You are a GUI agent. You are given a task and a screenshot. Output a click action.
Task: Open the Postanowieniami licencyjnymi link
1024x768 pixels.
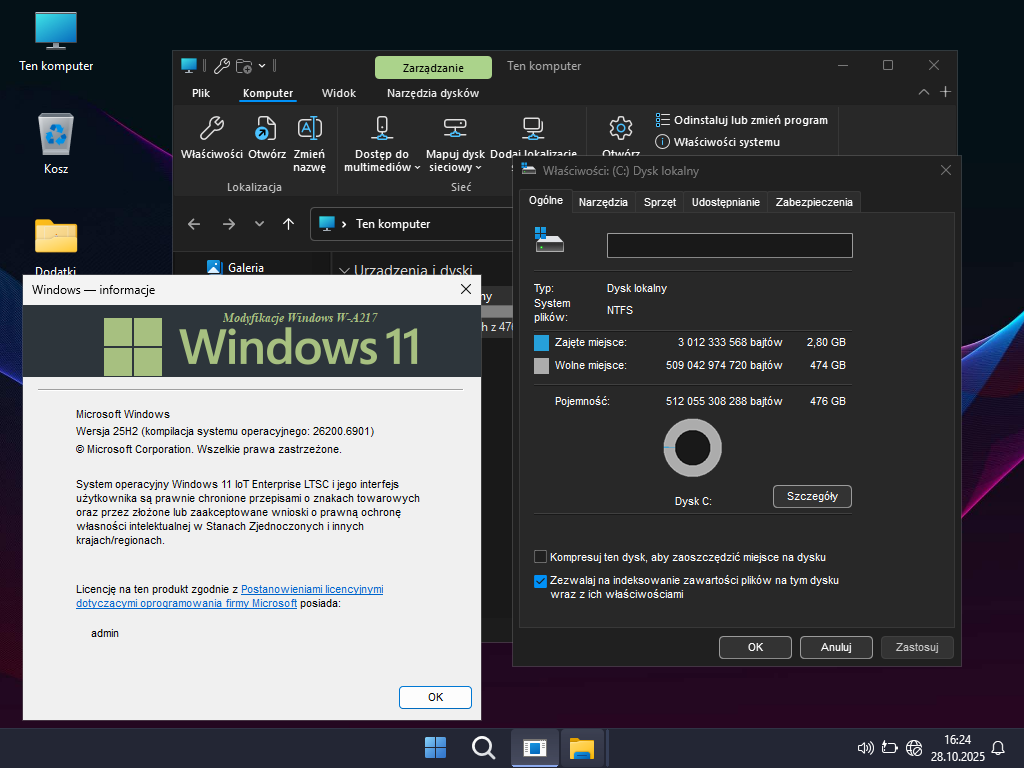point(312,589)
